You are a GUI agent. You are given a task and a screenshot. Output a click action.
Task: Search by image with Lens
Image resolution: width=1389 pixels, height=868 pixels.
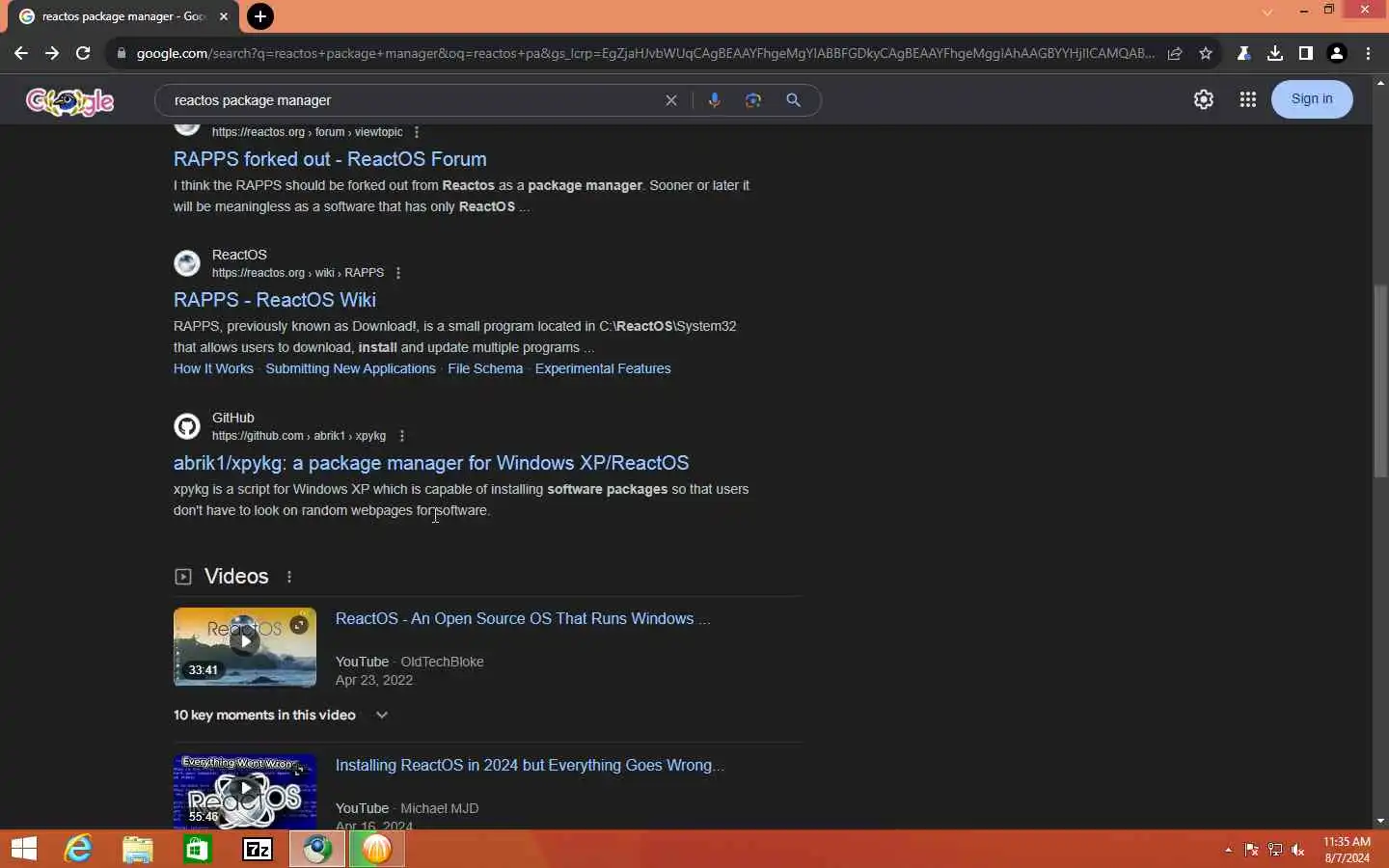753,100
